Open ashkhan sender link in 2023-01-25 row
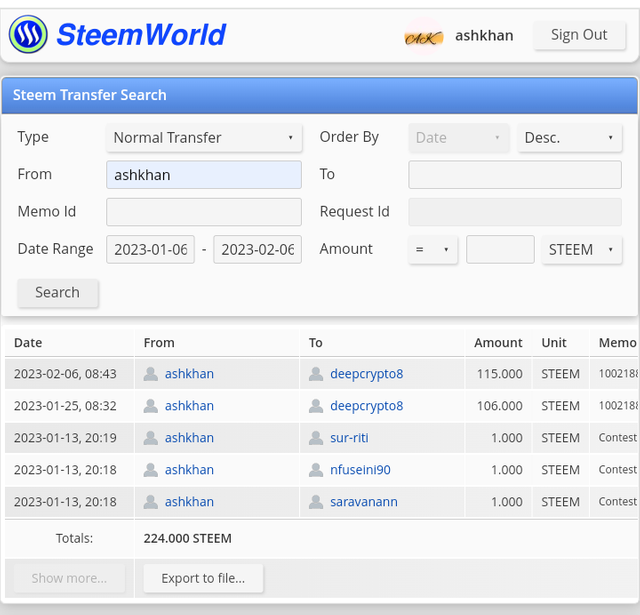Viewport: 640px width, 615px height. click(189, 406)
